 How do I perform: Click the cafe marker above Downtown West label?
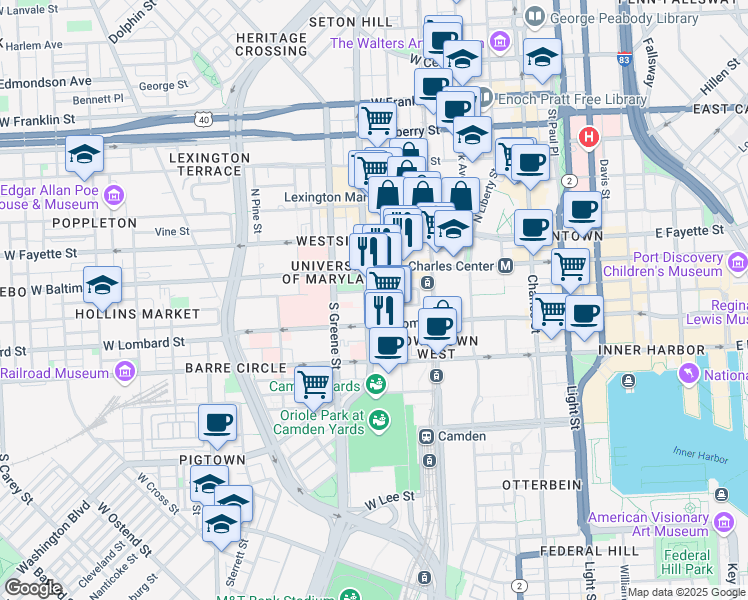point(437,328)
